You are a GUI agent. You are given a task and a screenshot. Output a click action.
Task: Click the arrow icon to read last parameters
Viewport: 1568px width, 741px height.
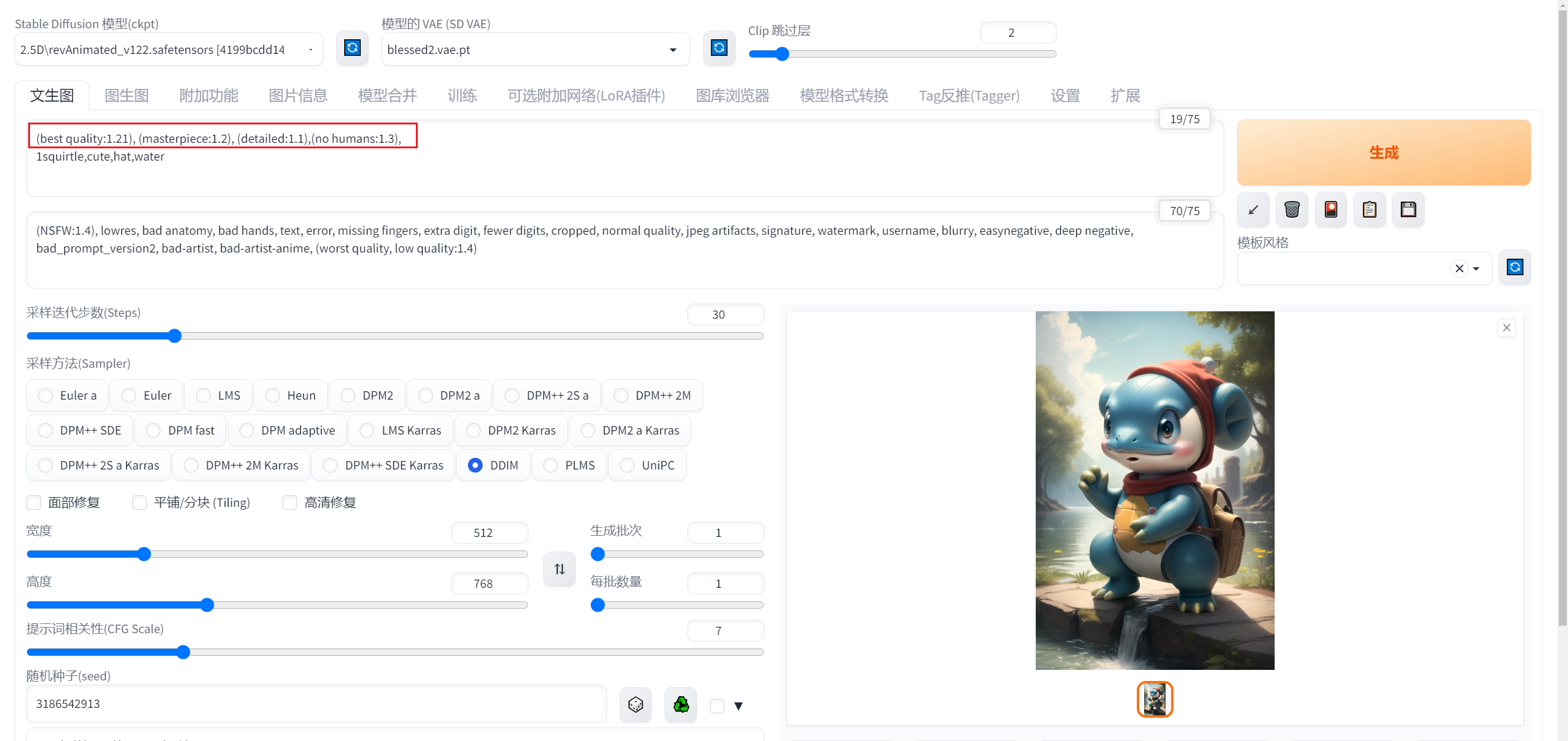(1253, 210)
